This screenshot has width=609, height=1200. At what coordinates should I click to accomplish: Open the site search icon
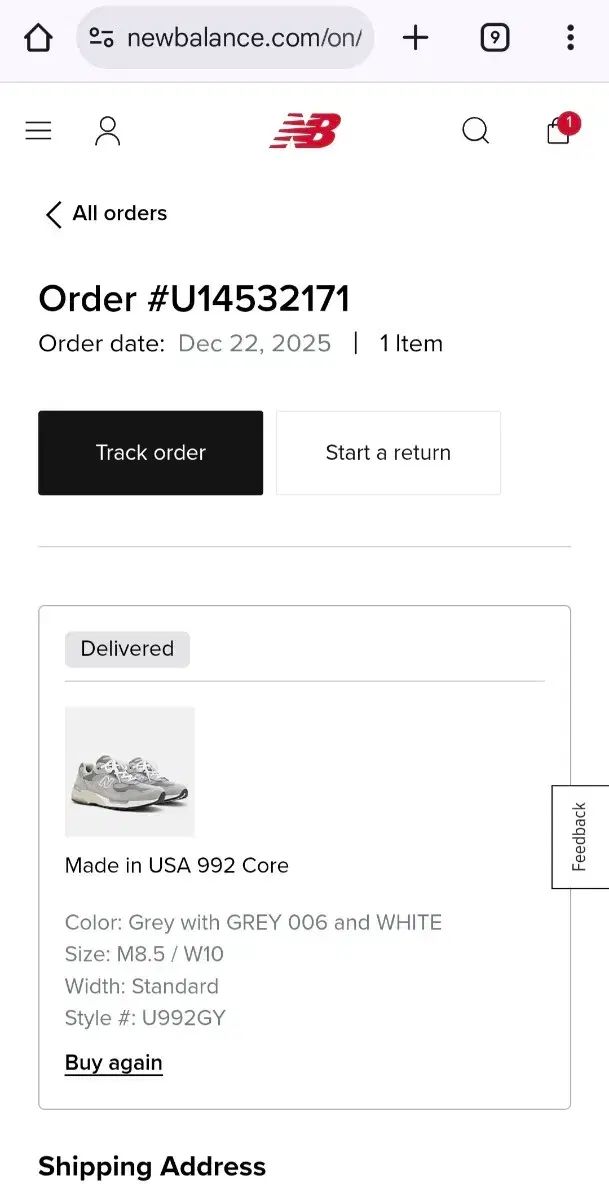click(475, 131)
